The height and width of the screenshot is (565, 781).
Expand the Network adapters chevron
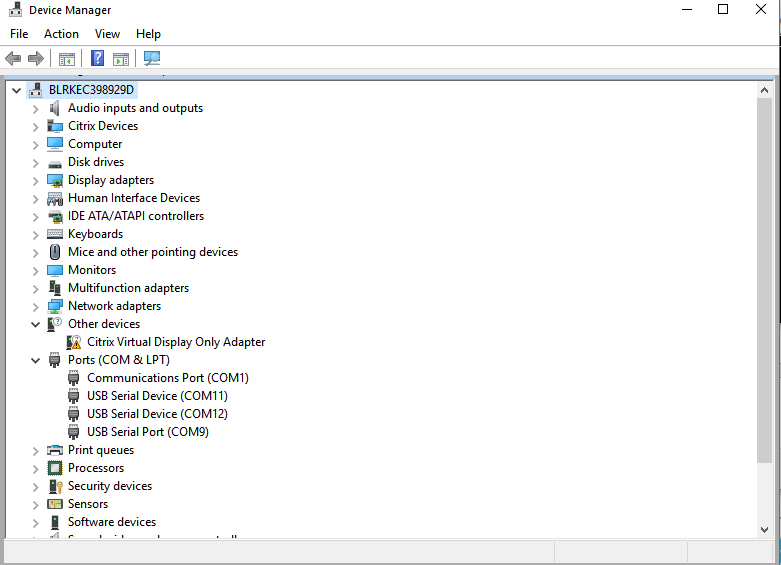click(x=35, y=306)
